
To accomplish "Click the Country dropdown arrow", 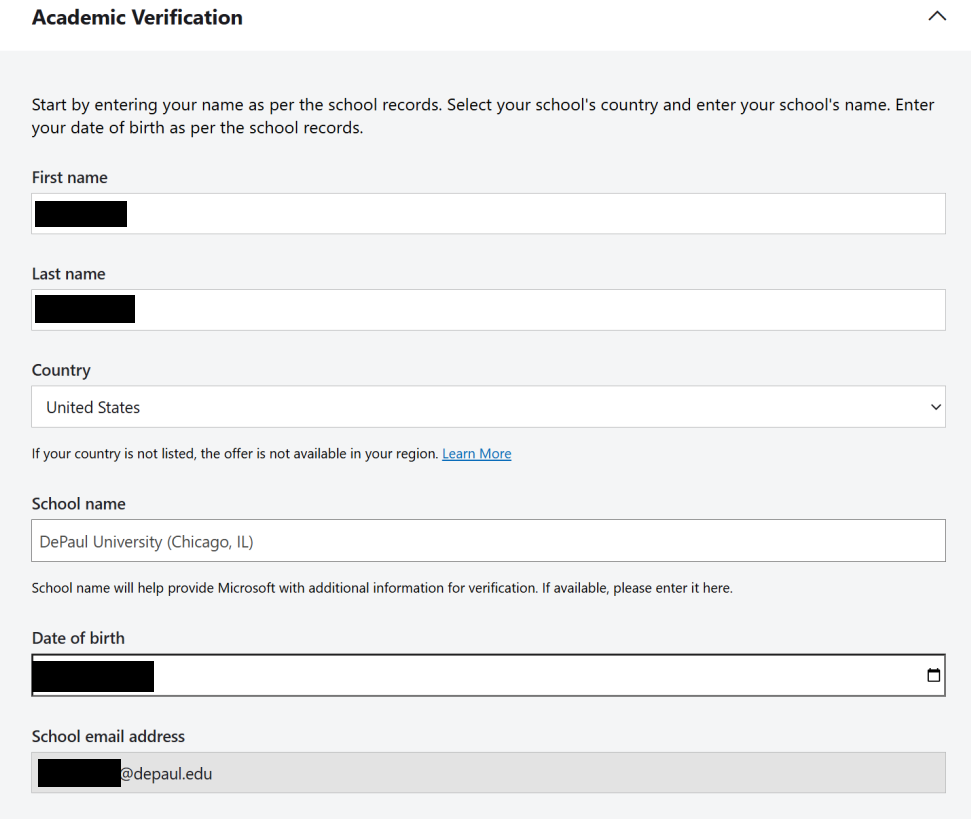I will (x=935, y=407).
